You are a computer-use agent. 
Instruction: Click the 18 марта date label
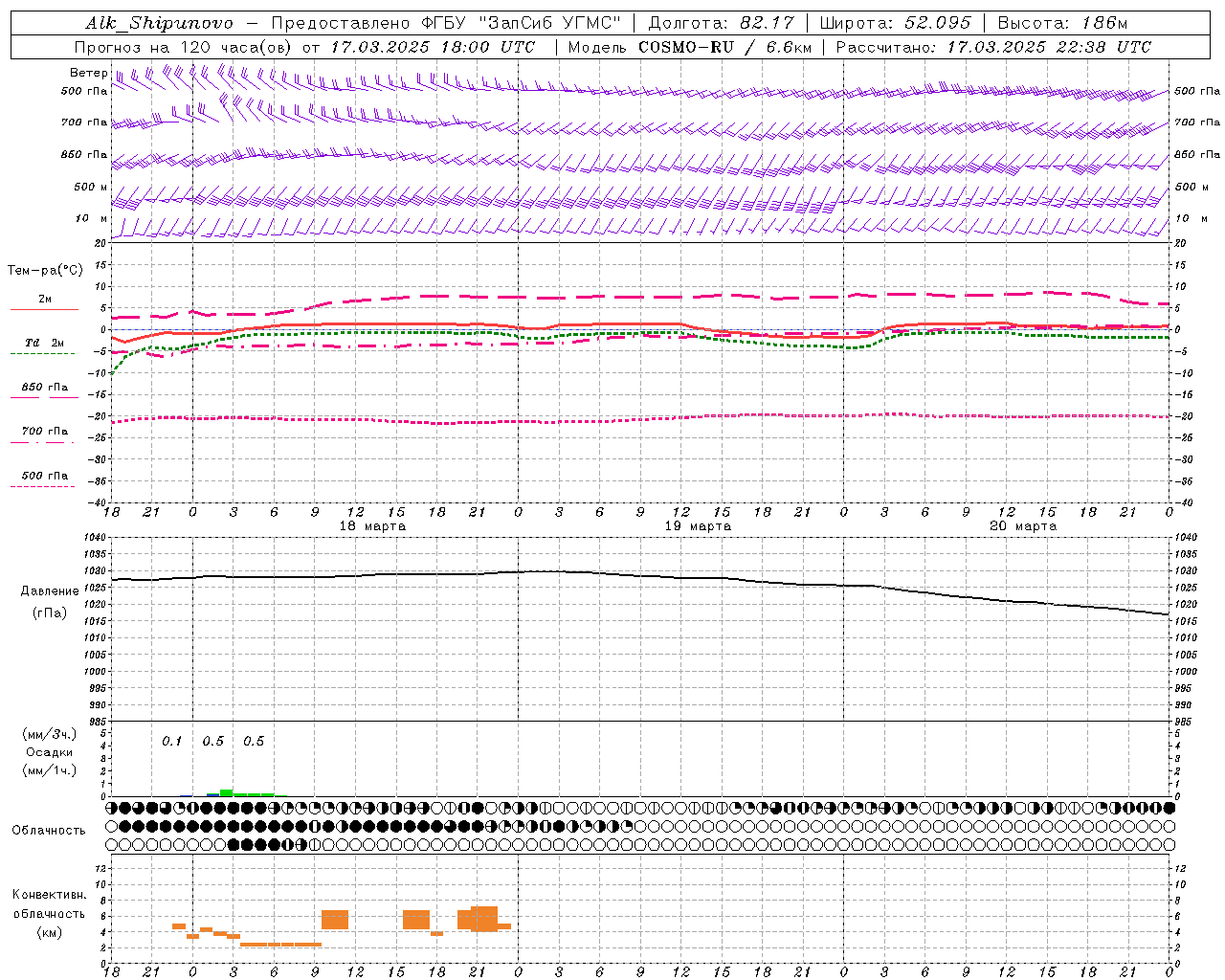372,526
